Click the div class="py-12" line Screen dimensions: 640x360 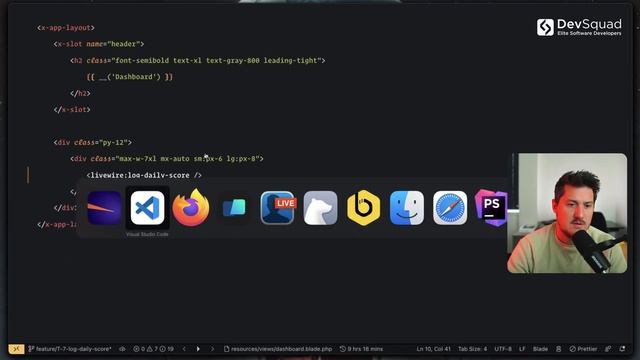(x=93, y=142)
